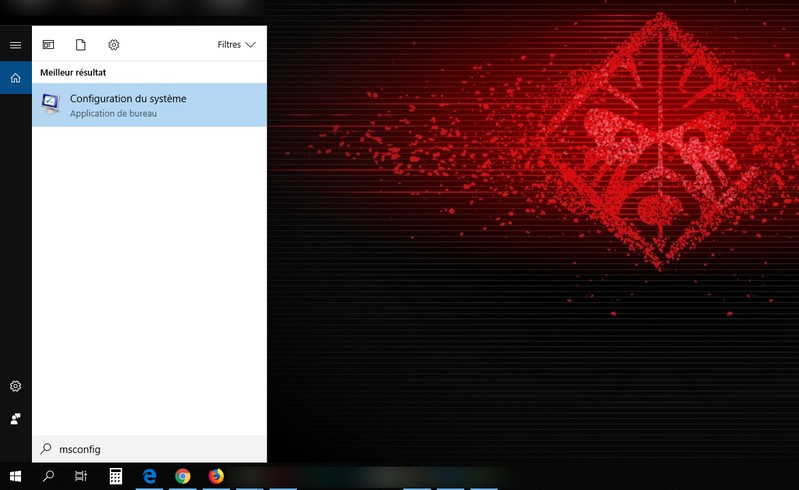799x490 pixels.
Task: Filter results by Settings gear icon
Action: click(x=114, y=45)
